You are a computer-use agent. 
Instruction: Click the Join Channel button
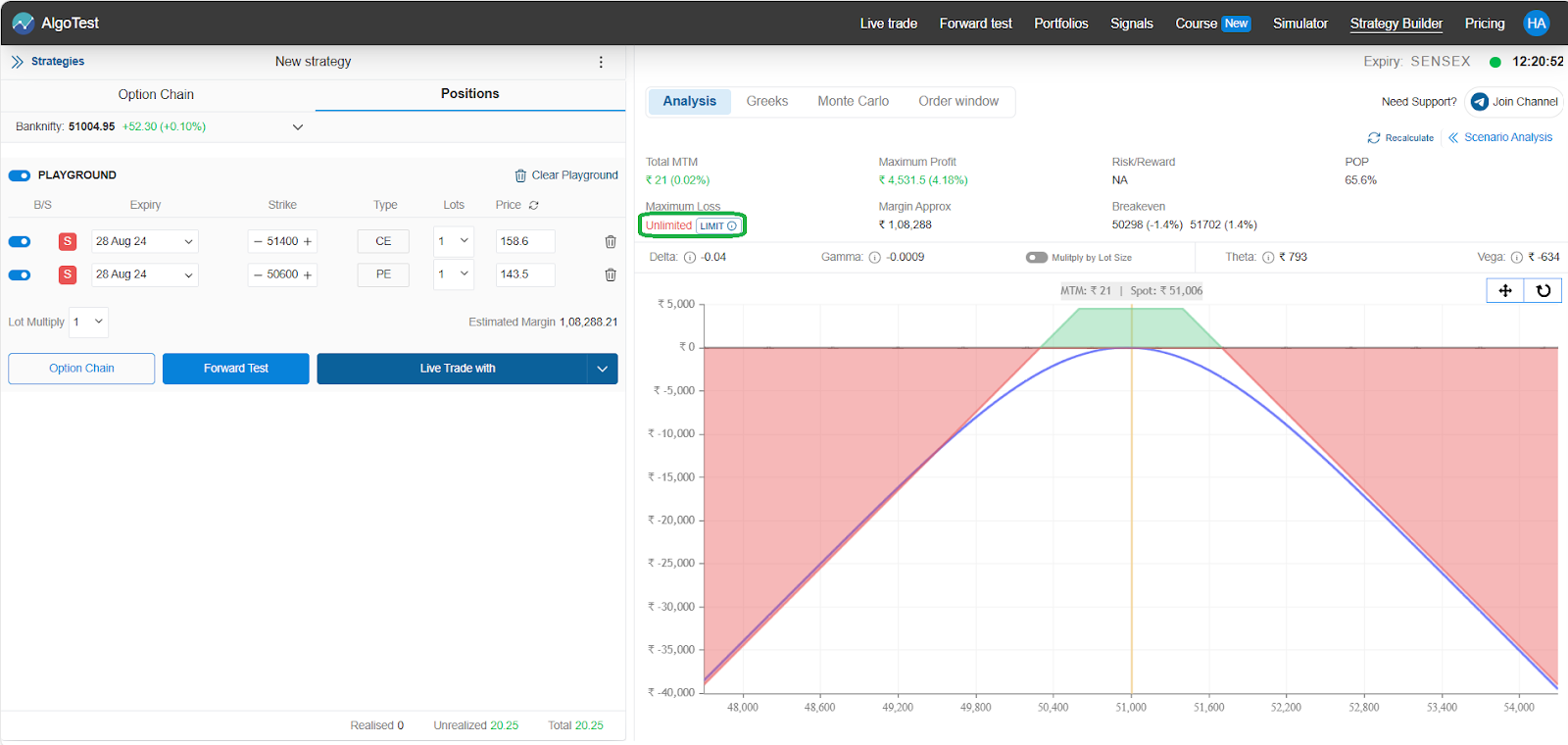tap(1514, 102)
